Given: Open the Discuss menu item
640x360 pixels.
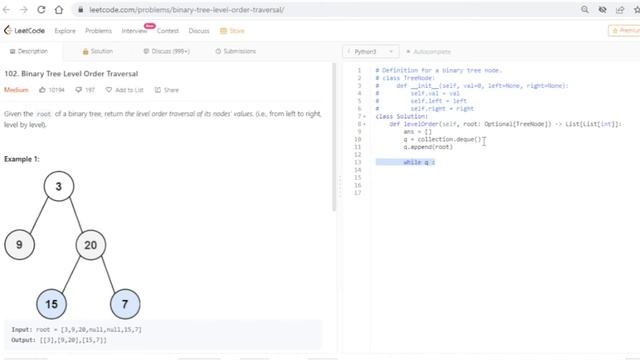Looking at the screenshot, I should coord(199,31).
